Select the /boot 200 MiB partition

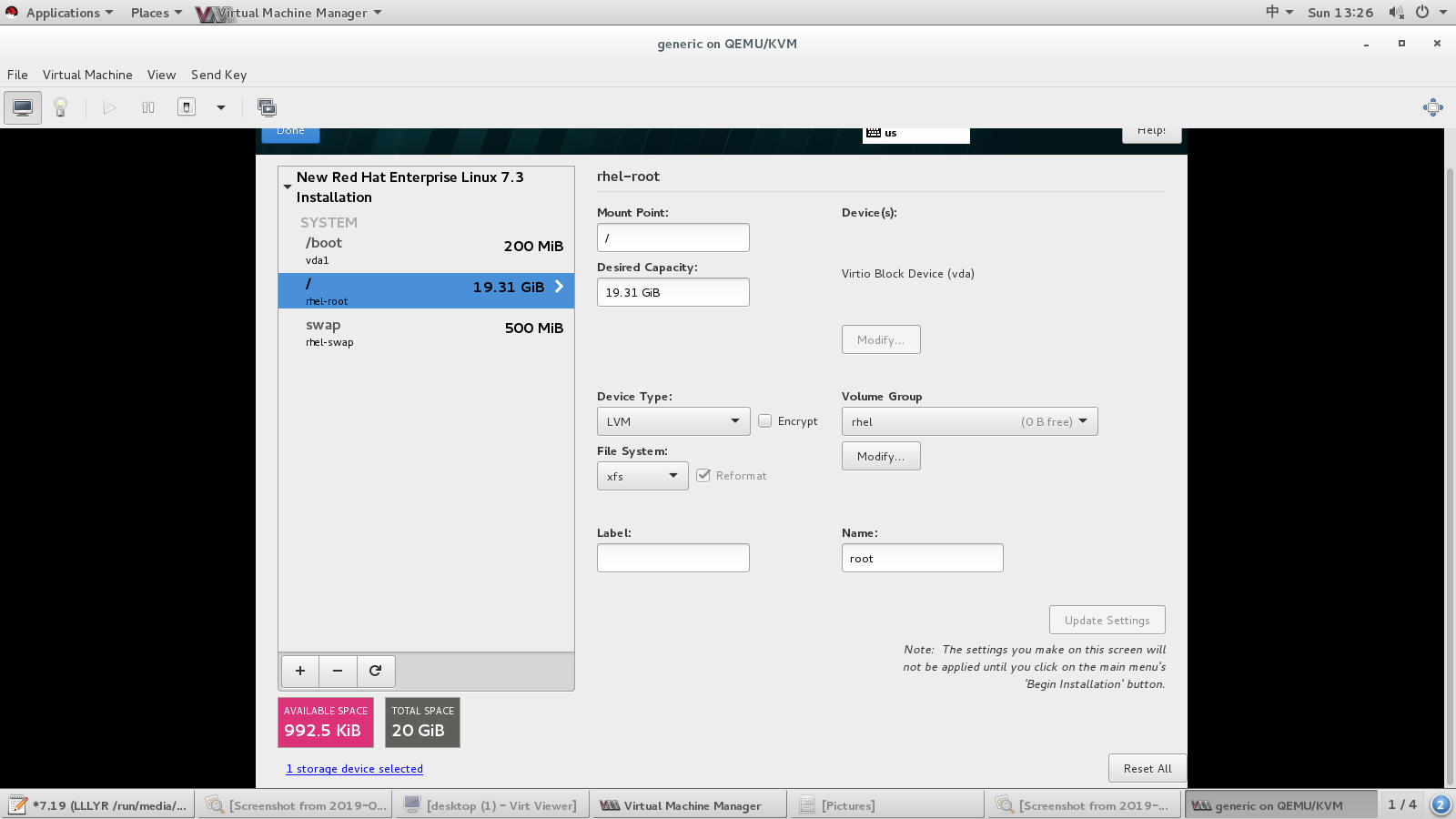[426, 251]
